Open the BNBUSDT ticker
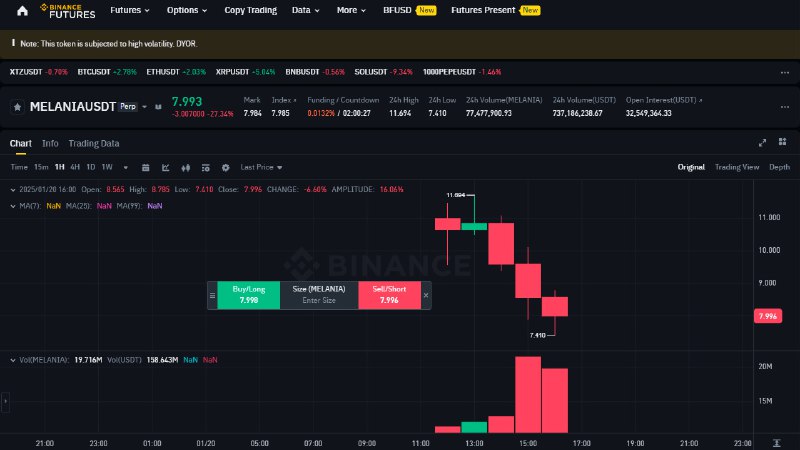Image resolution: width=800 pixels, height=450 pixels. tap(315, 72)
